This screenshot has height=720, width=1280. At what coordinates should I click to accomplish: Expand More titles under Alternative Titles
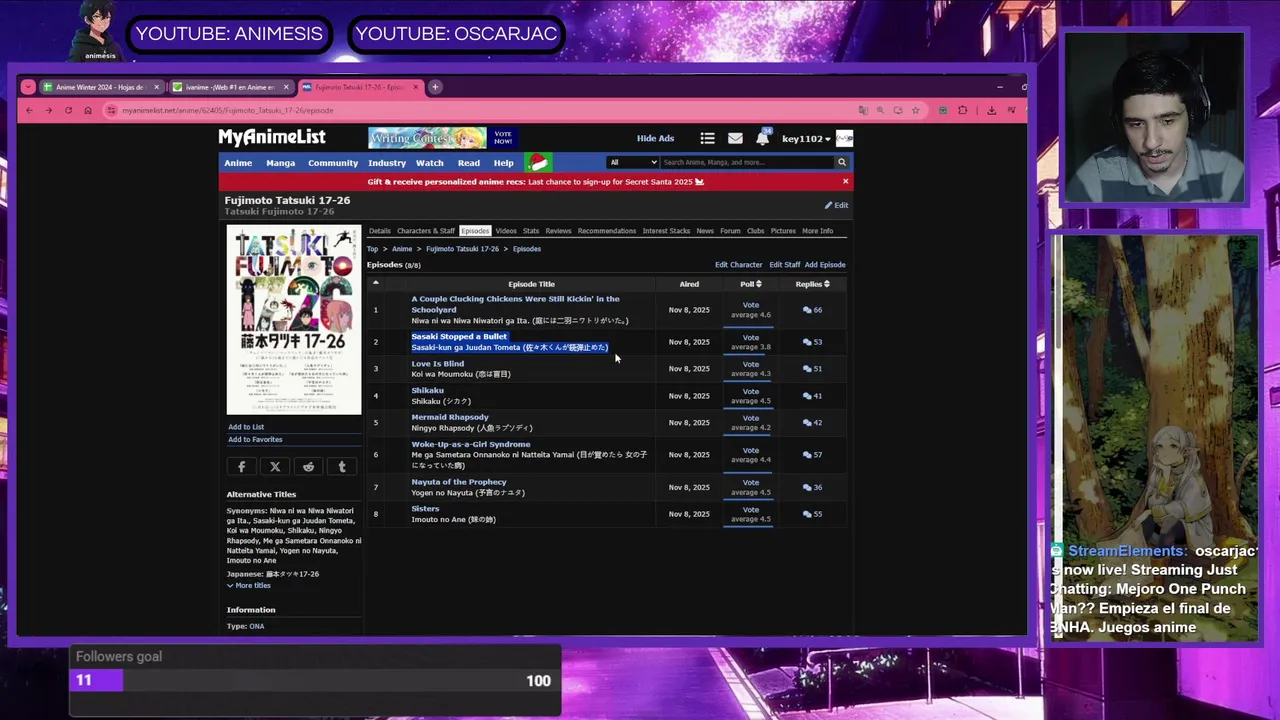pos(249,585)
